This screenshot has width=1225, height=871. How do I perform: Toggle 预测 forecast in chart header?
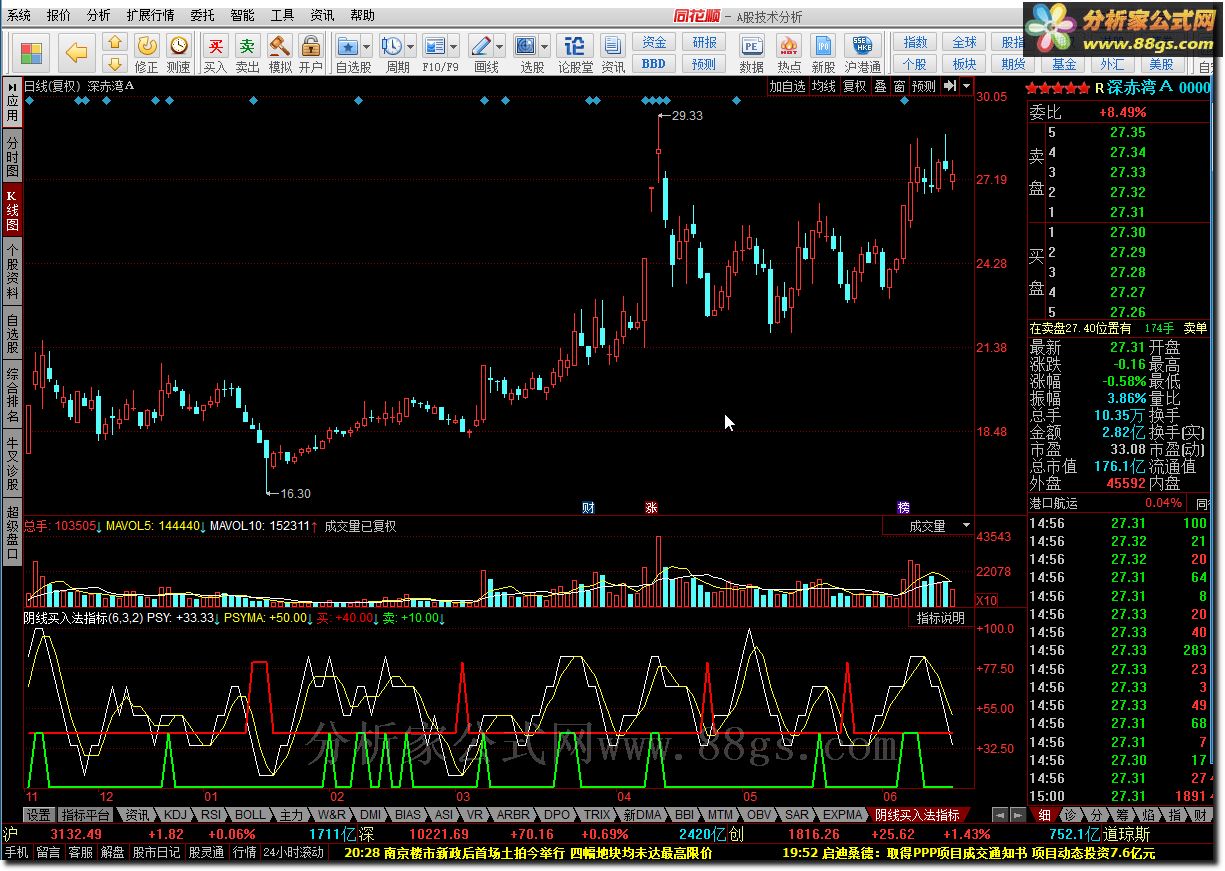pos(924,87)
